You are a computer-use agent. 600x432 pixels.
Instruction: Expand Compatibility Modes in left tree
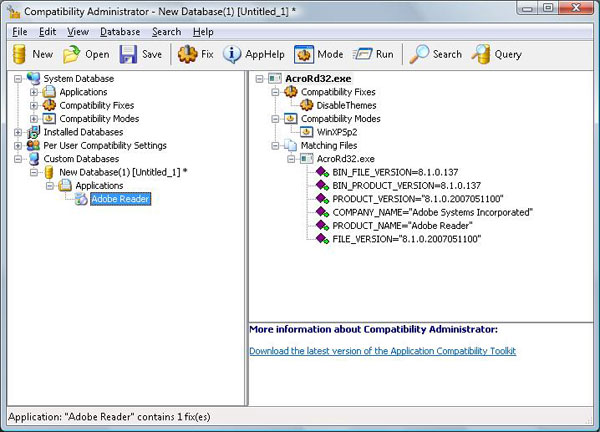point(34,119)
